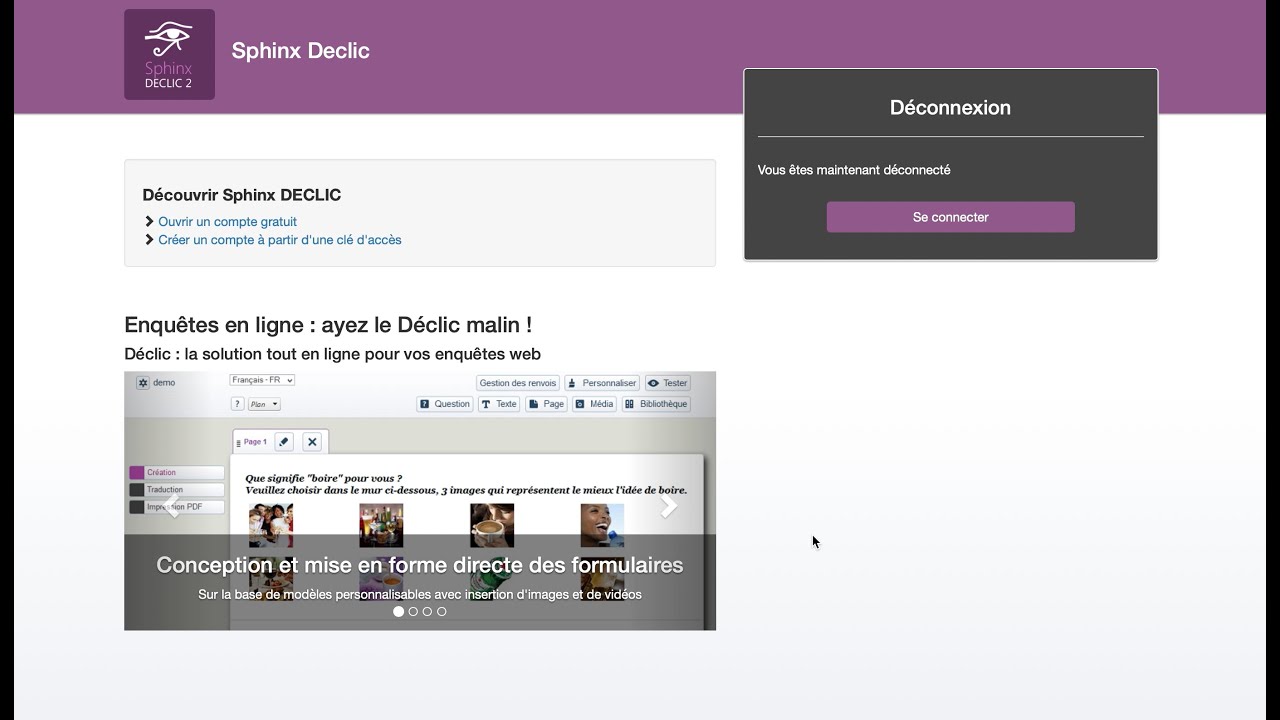Select the third carousel indicator dot
This screenshot has width=1280, height=720.
pos(427,611)
